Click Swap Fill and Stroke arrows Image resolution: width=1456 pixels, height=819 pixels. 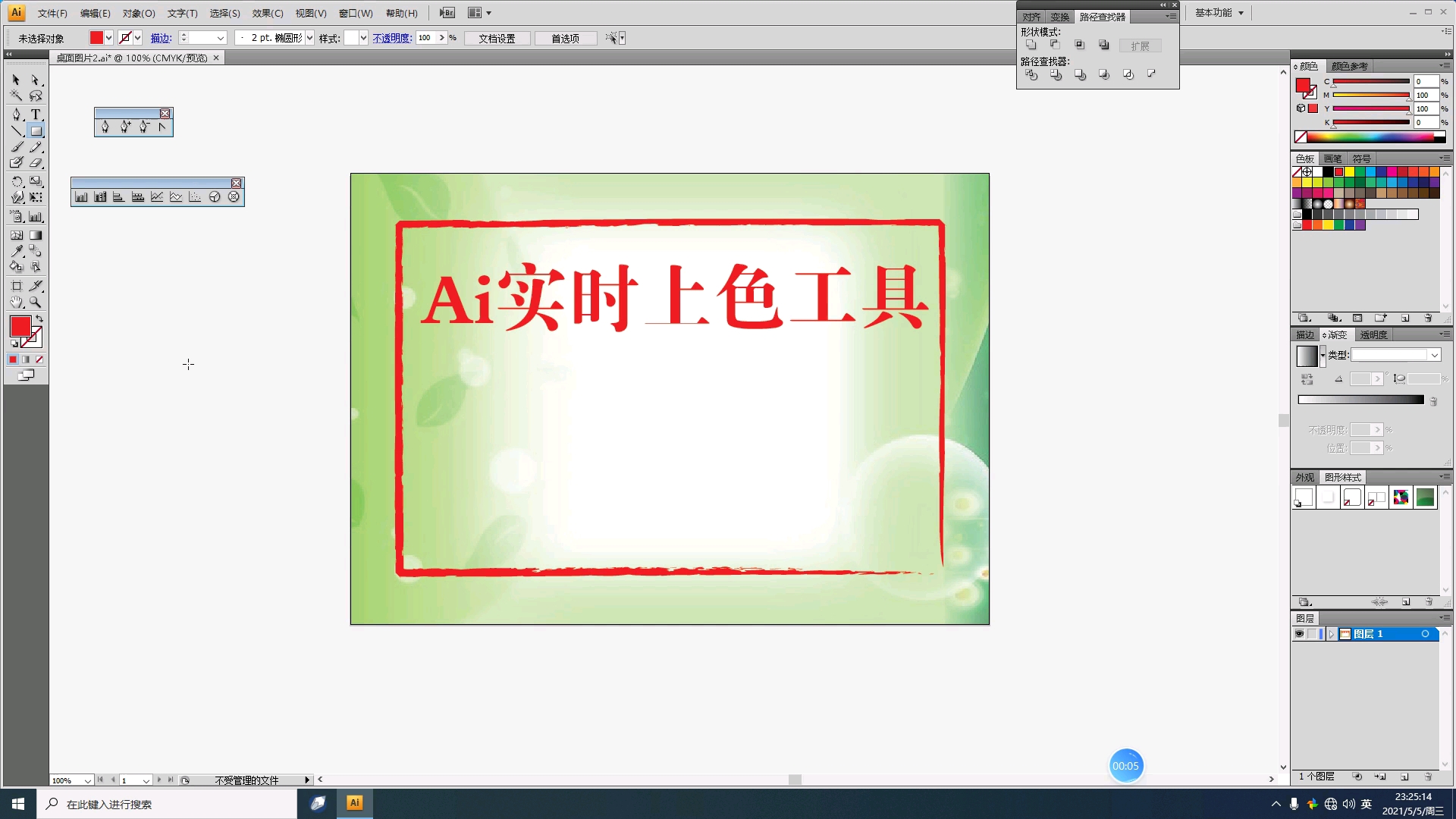click(x=39, y=318)
